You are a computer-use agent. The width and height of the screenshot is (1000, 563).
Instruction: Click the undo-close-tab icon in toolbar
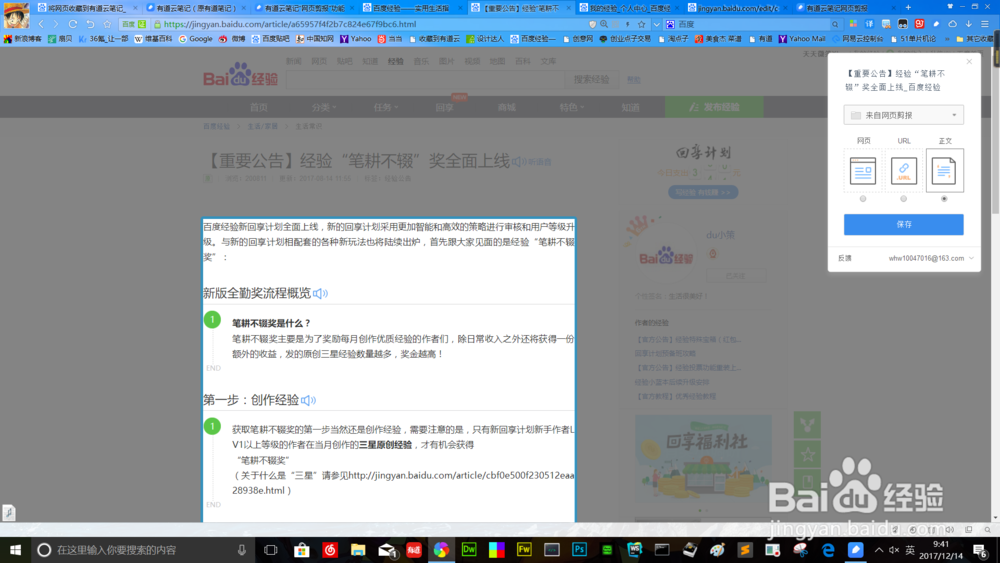90,24
